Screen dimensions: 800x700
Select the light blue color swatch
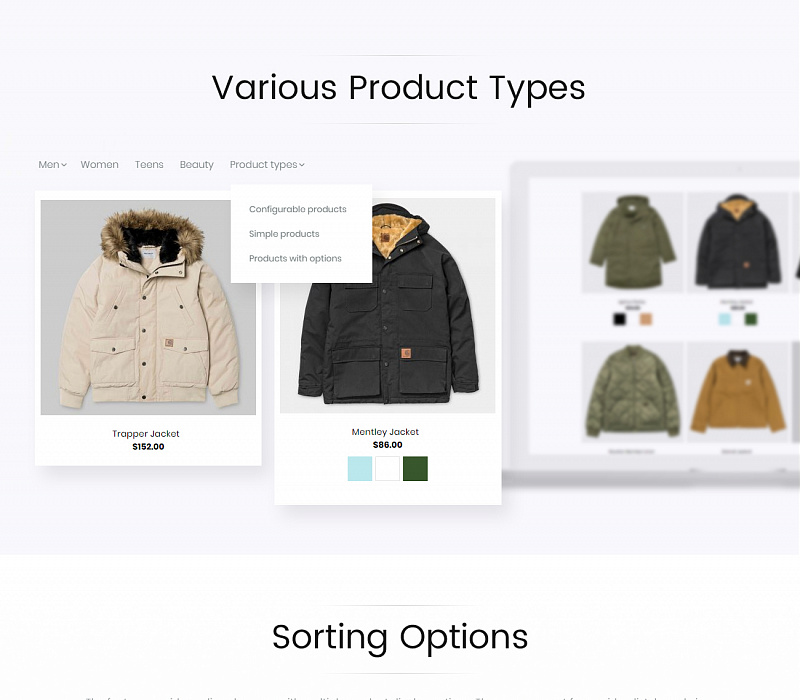click(x=360, y=468)
